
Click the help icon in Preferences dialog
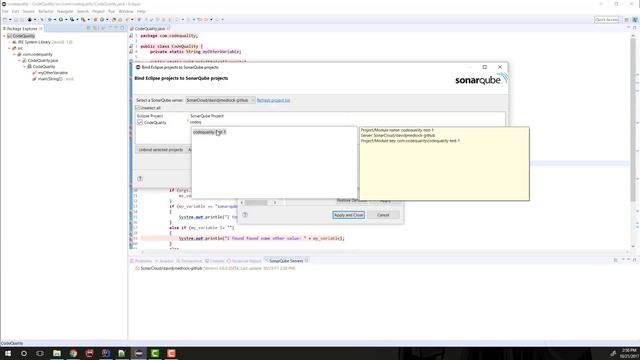pos(245,215)
